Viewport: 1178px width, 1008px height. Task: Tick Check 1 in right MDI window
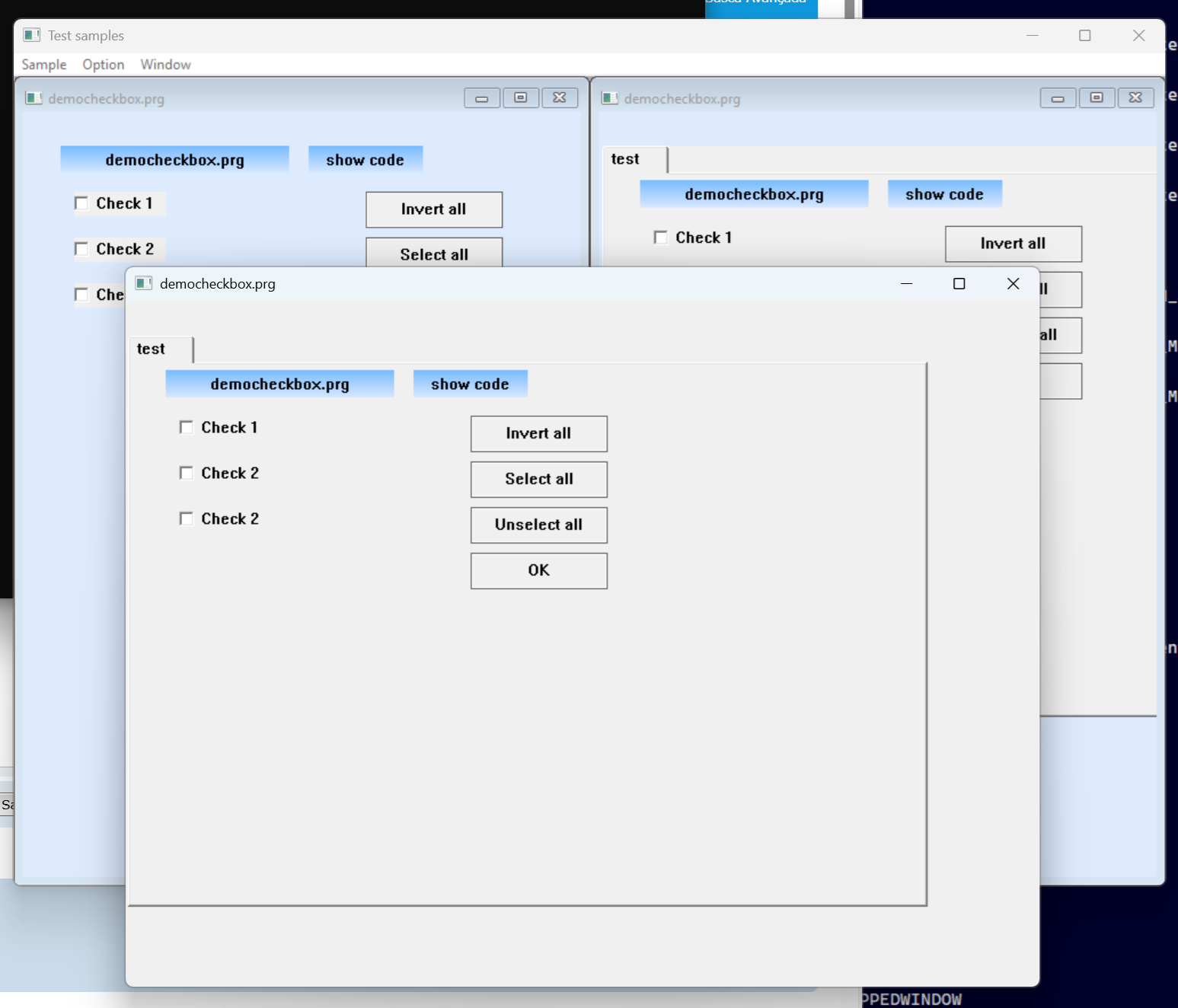coord(660,238)
